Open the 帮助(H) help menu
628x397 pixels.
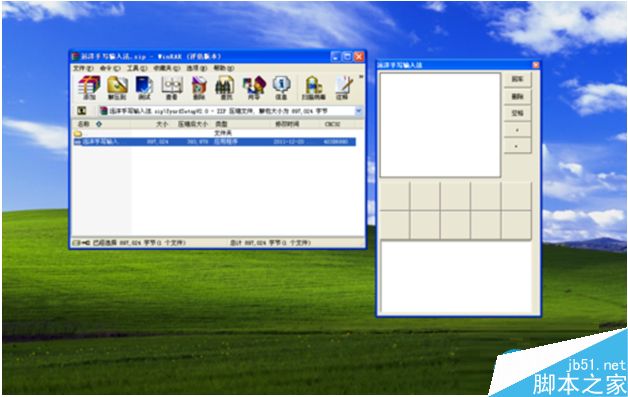(223, 69)
